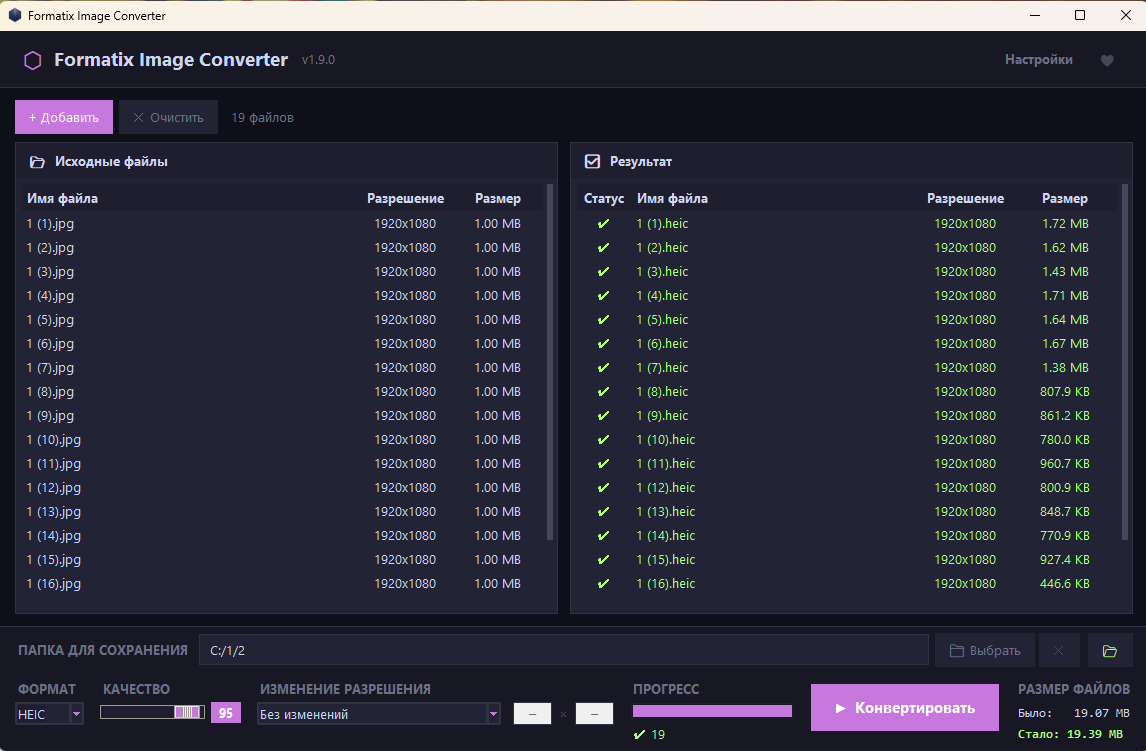The image size is (1146, 751).
Task: Click the 19 файлов file count label
Action: (262, 118)
